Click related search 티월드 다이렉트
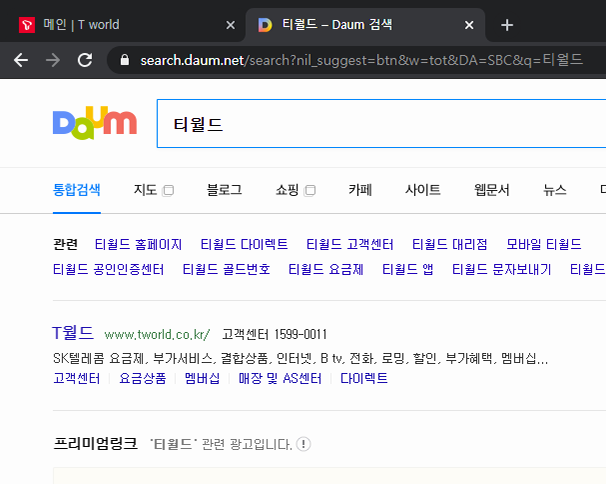The image size is (606, 484). tap(244, 244)
